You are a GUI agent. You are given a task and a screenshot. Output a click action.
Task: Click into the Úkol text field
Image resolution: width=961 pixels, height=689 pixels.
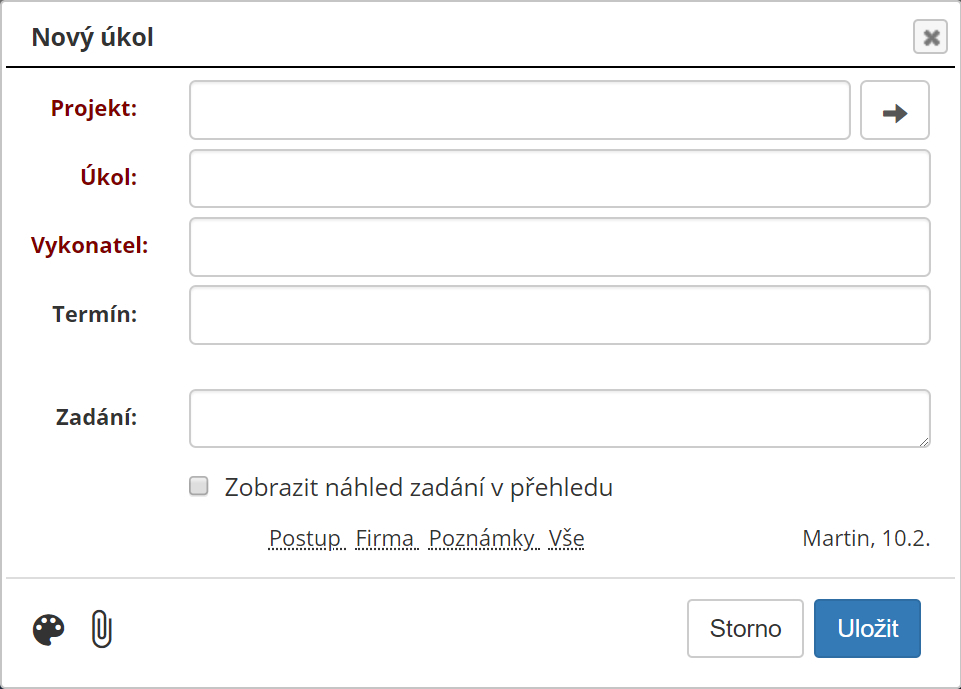pos(560,178)
